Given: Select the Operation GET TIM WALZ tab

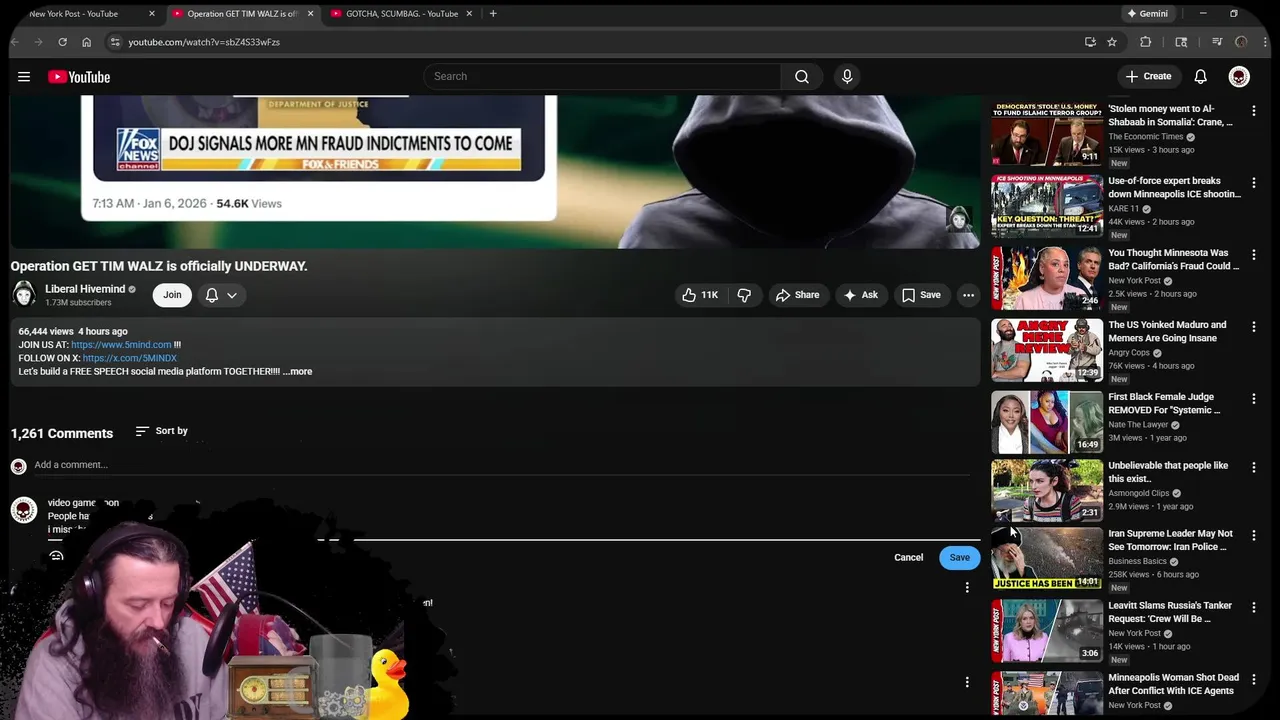Looking at the screenshot, I should click(240, 14).
